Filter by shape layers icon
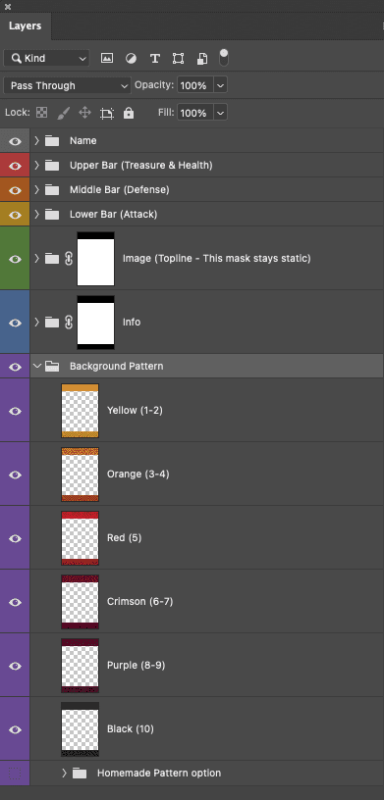The width and height of the screenshot is (384, 800). (178, 58)
